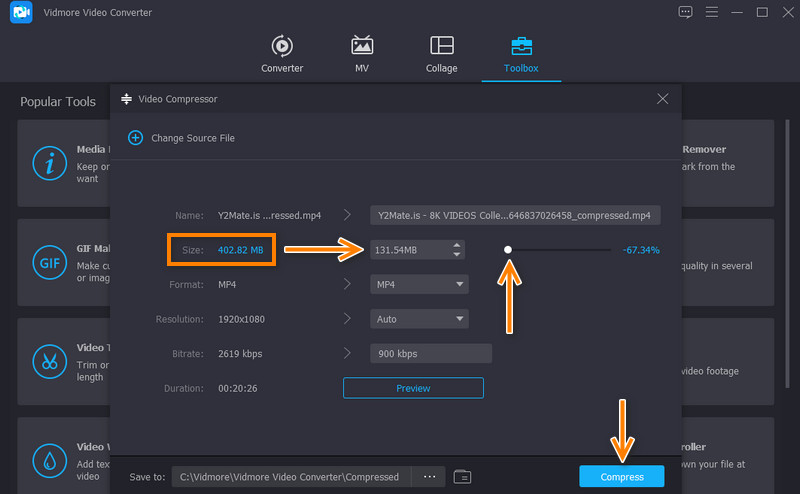Close the Video Compressor dialog
This screenshot has height=494, width=800.
pos(662,99)
